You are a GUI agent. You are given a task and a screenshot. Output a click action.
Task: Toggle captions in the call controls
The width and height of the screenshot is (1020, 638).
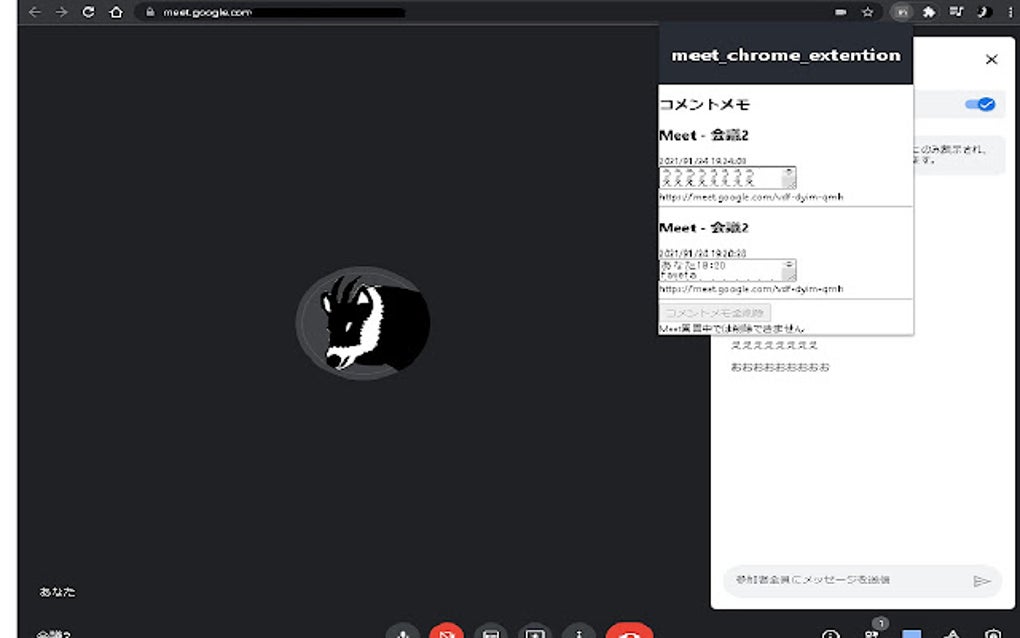coord(491,631)
